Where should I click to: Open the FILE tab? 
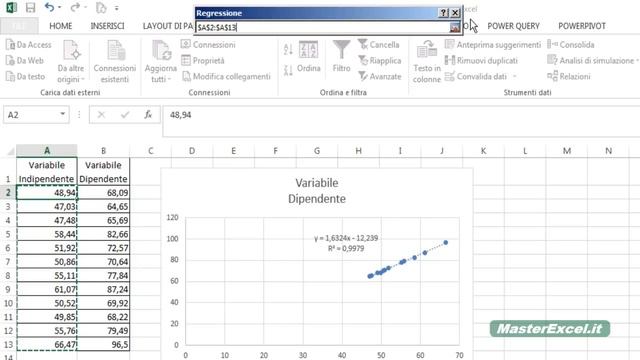19,26
